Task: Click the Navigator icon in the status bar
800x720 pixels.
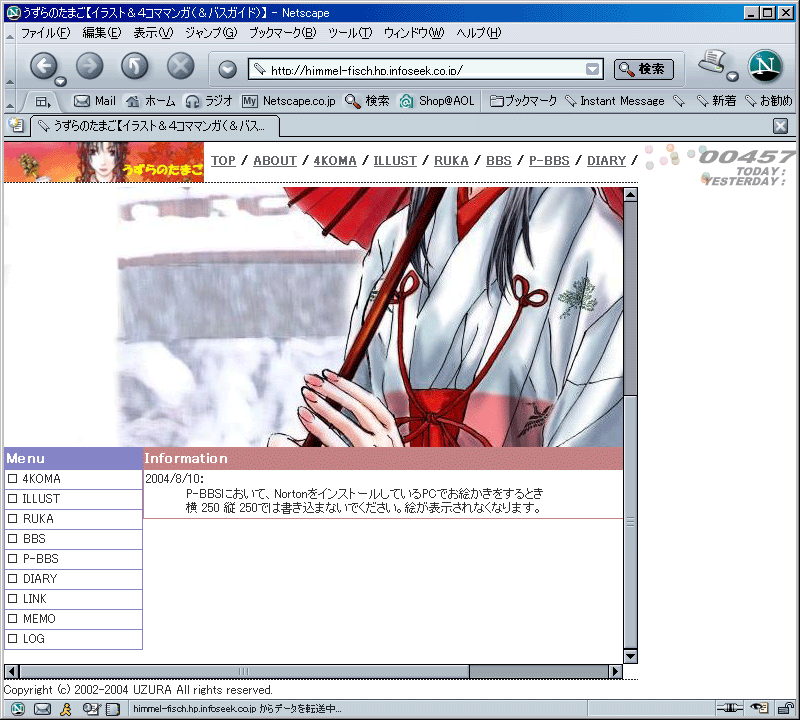Action: pos(18,709)
